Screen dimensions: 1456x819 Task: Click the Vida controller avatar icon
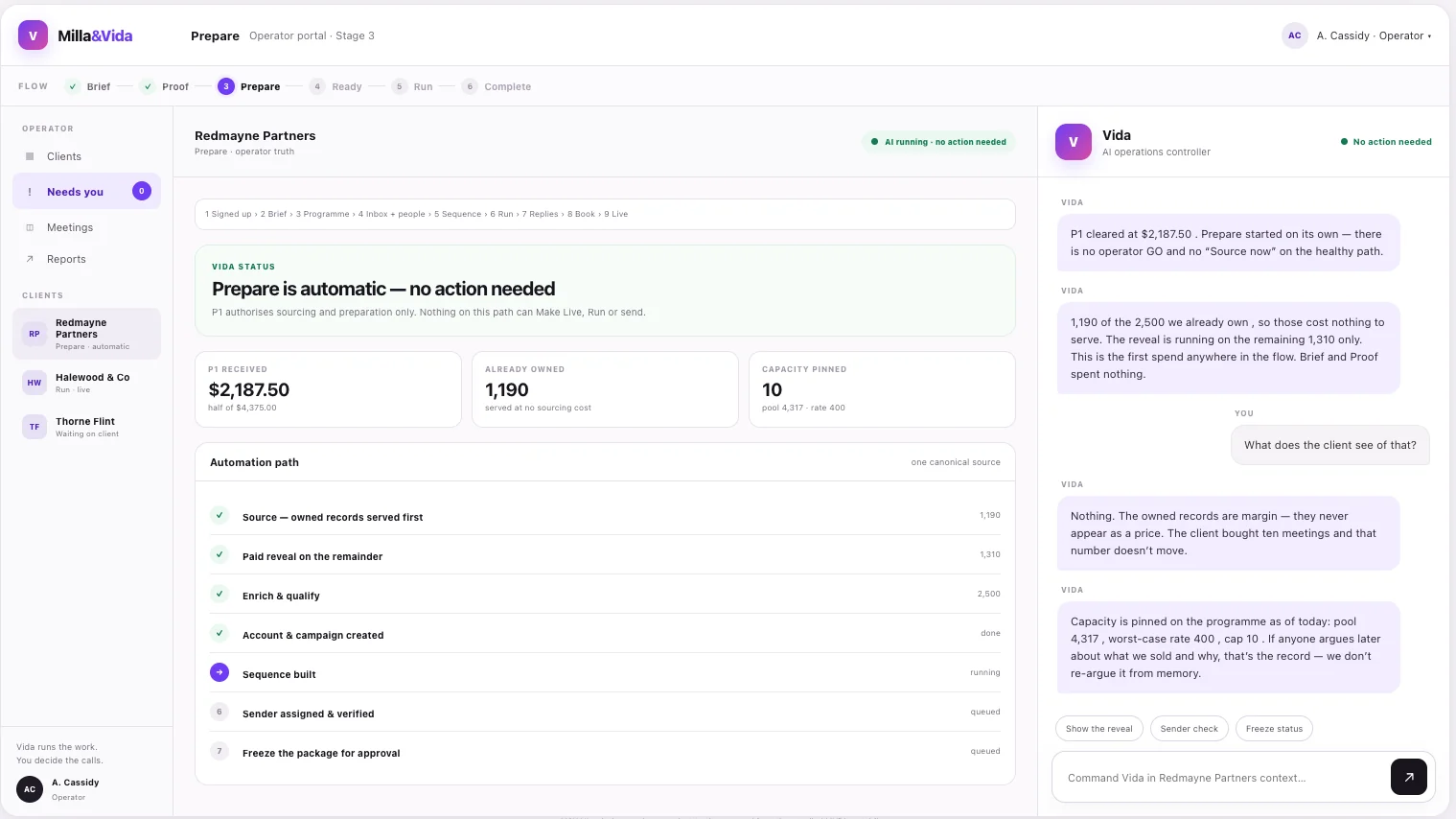1074,142
